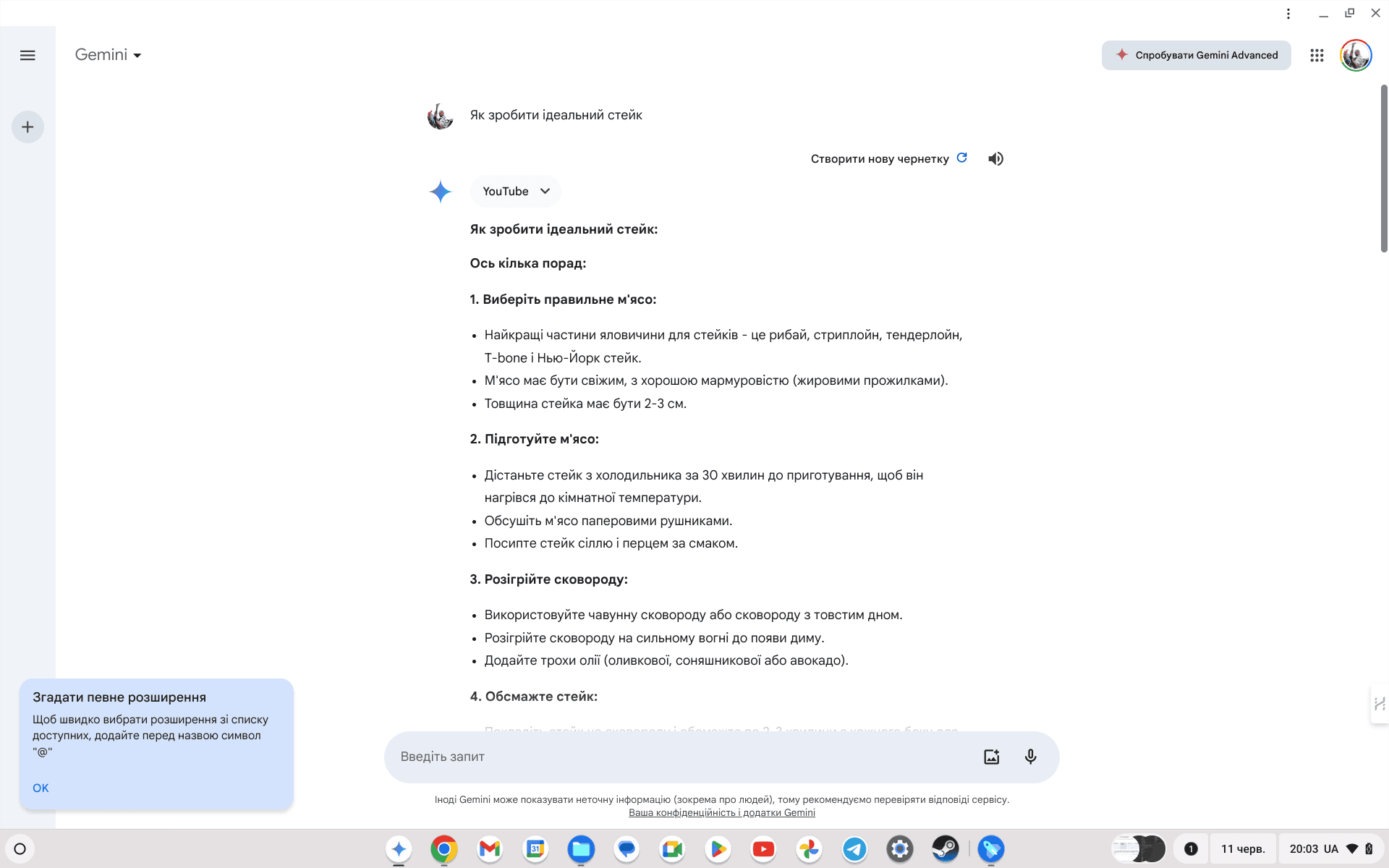The image size is (1389, 868).
Task: Select "Спробувати Gemini Advanced" button
Action: pyautogui.click(x=1196, y=54)
